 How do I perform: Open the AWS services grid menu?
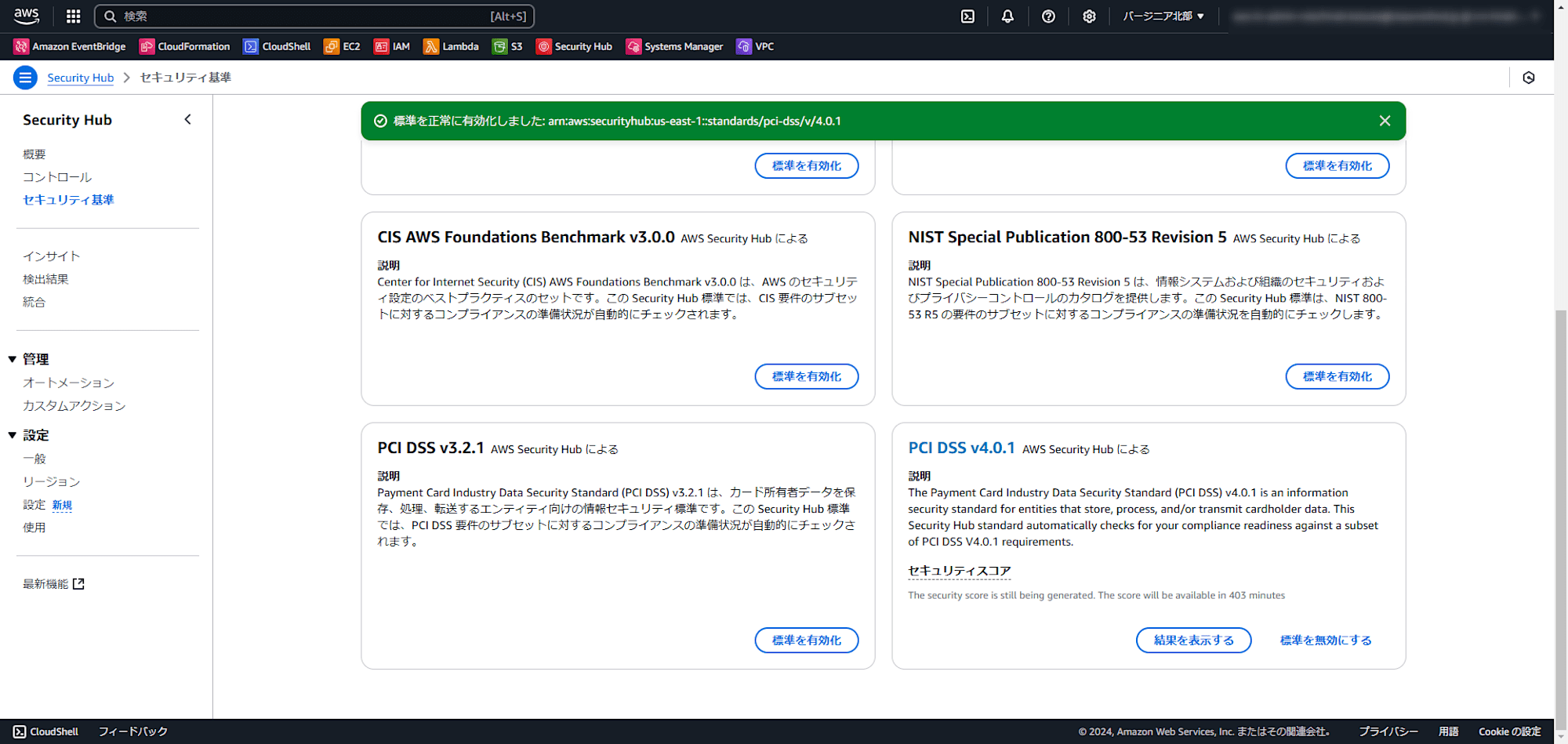73,16
